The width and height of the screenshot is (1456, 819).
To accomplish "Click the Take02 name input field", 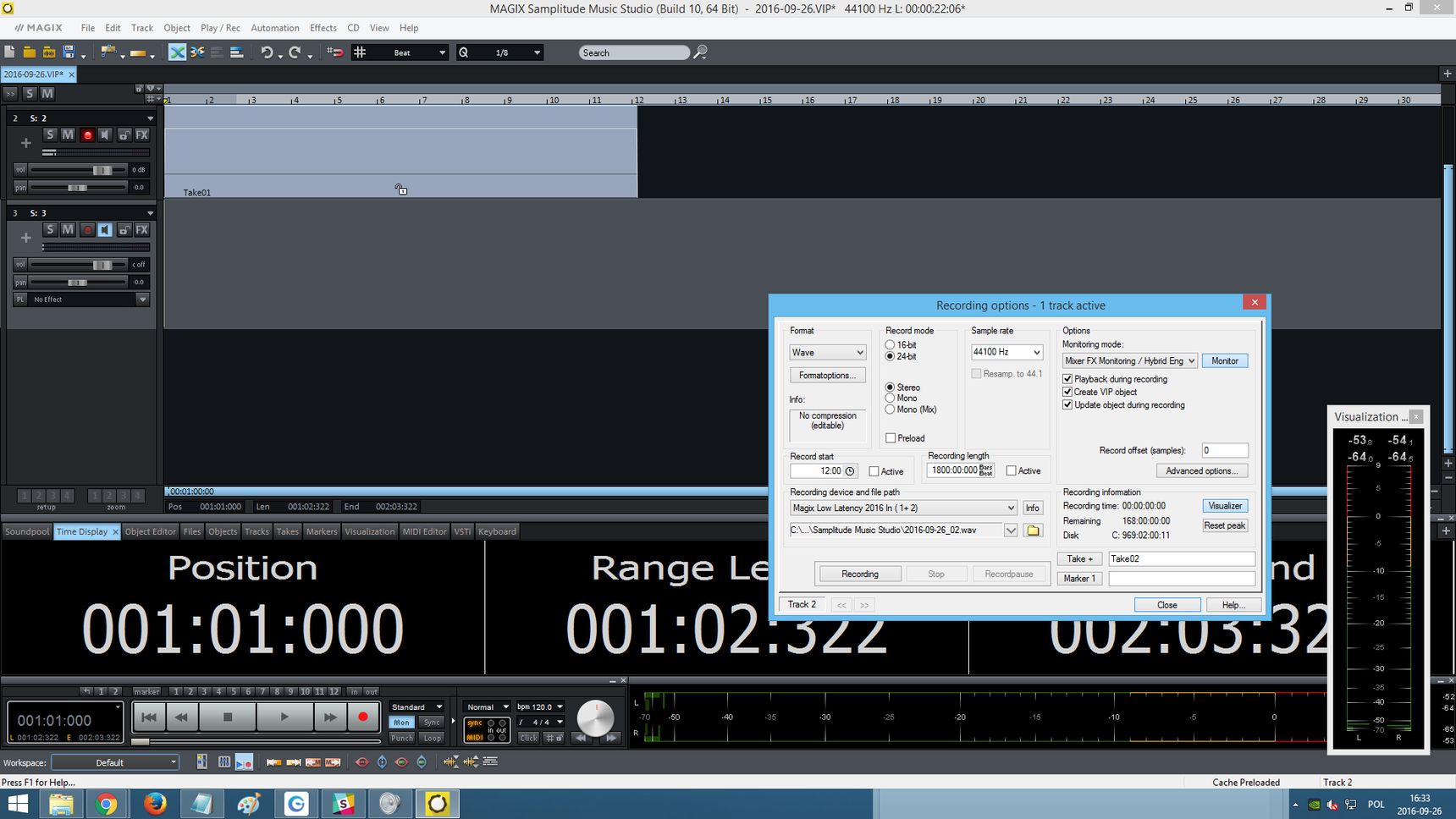I will click(x=1182, y=559).
